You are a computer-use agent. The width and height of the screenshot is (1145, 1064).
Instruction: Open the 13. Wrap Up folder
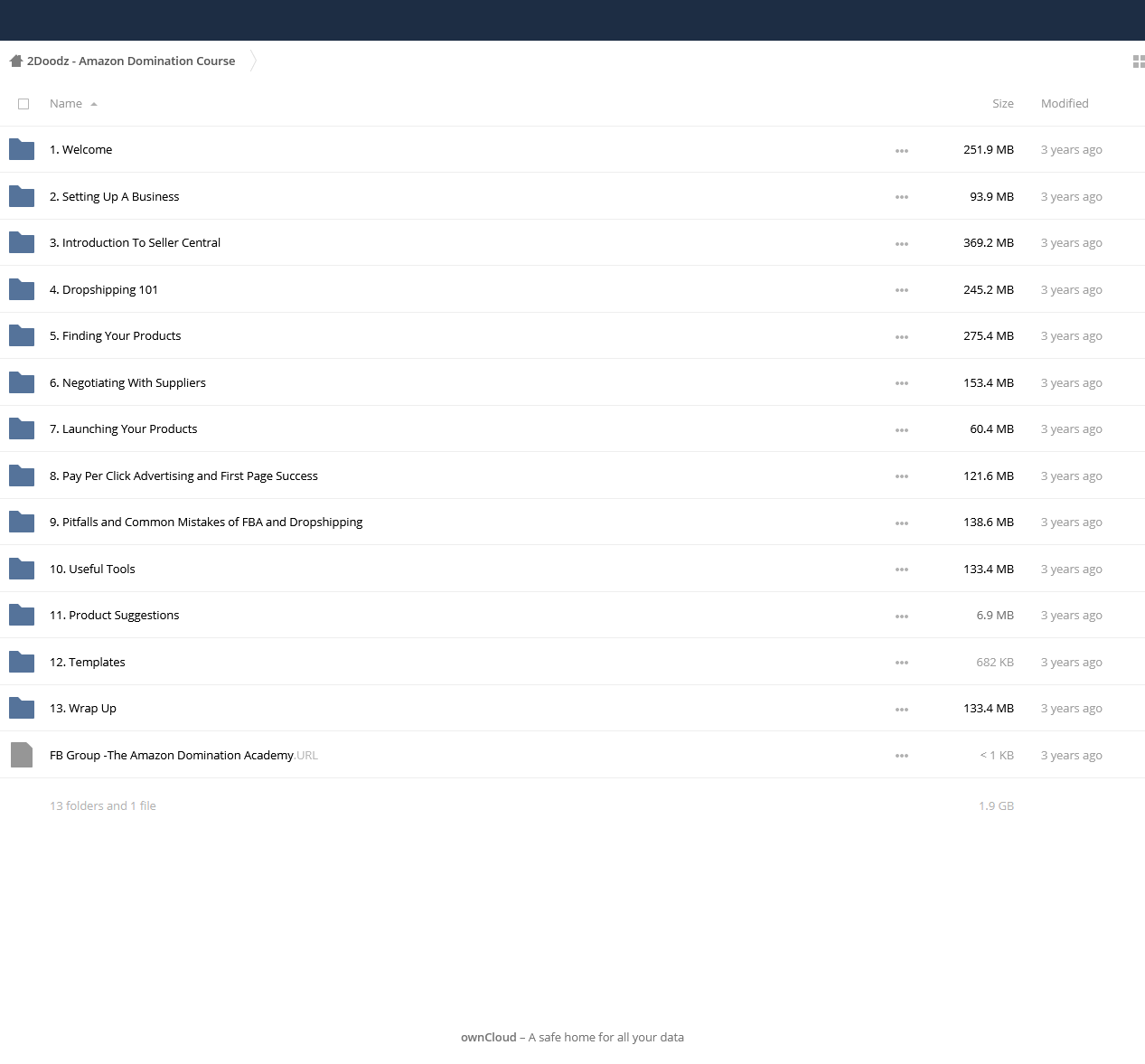[83, 709]
